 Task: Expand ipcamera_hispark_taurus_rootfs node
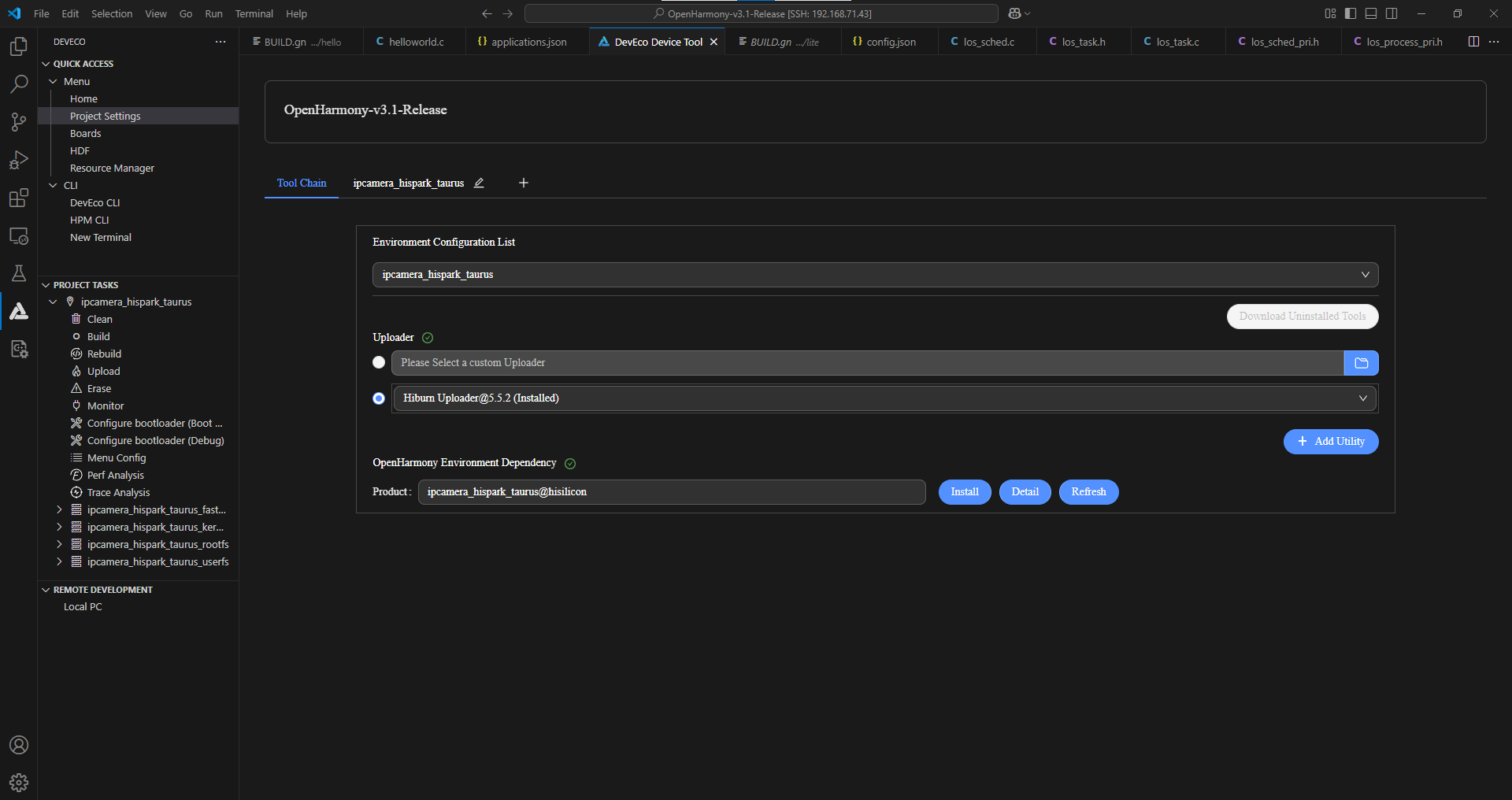(x=59, y=544)
